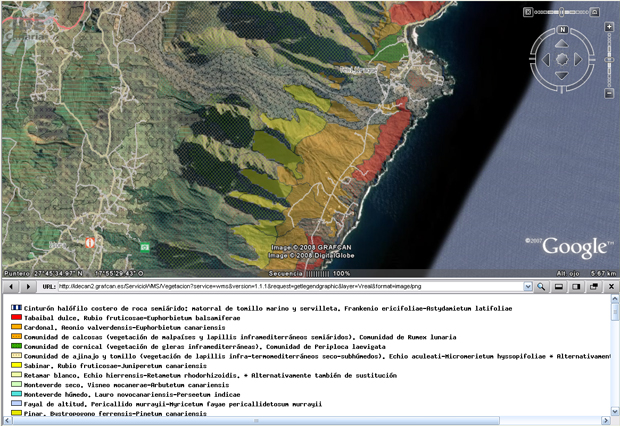Screen dimensions: 620x426
Task: Click the 'Comunidad de calcosas' legend text
Action: pos(240,337)
